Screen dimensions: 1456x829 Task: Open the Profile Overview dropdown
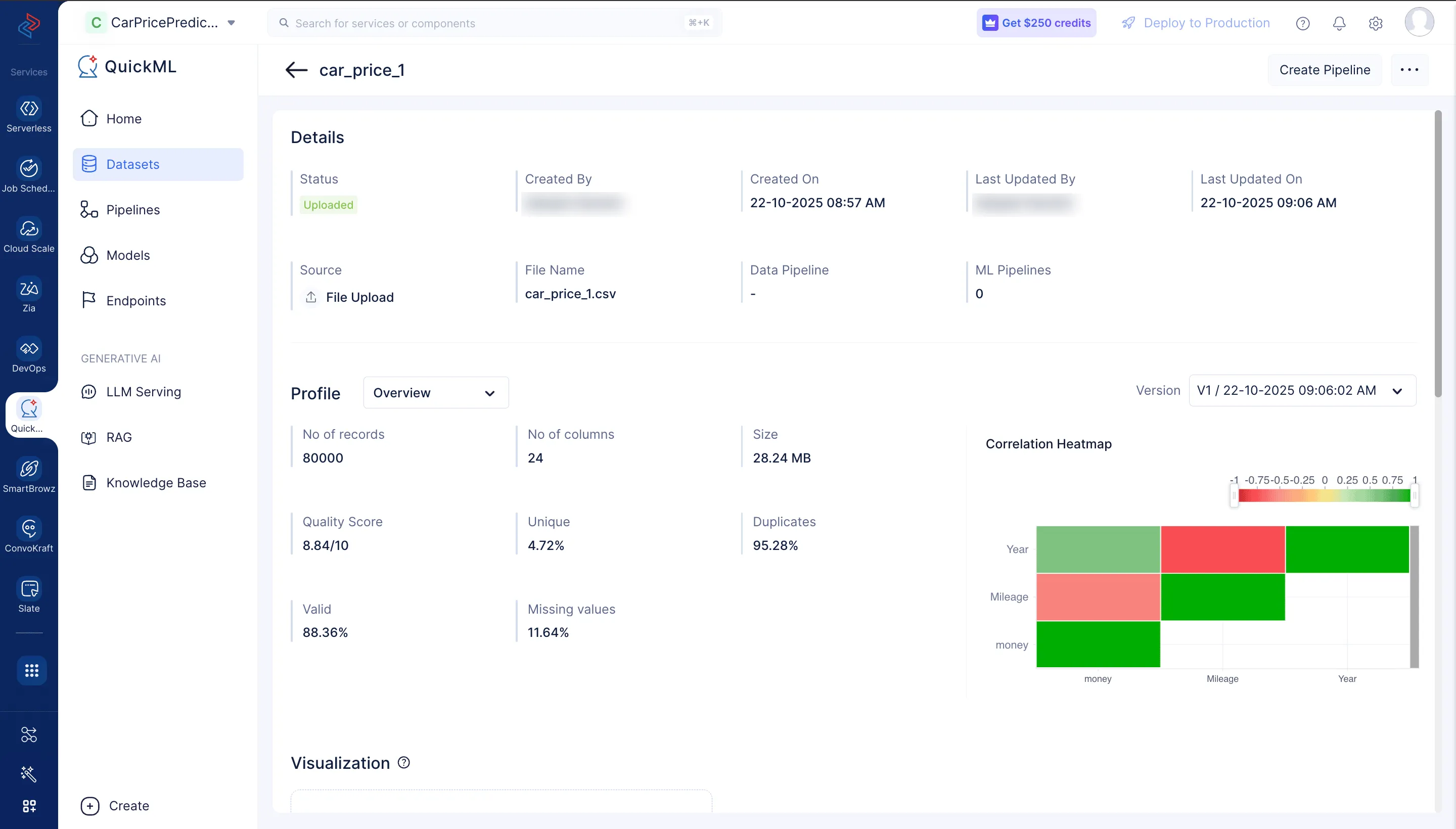pos(435,392)
